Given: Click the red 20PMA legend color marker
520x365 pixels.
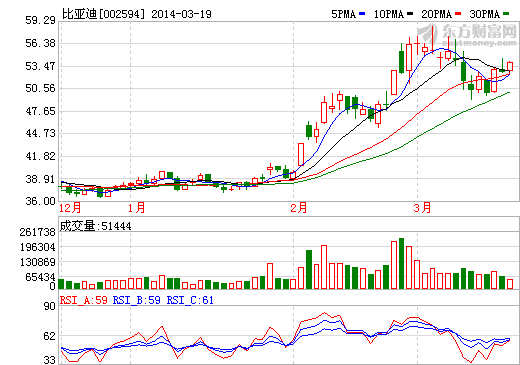Looking at the screenshot, I should 458,14.
